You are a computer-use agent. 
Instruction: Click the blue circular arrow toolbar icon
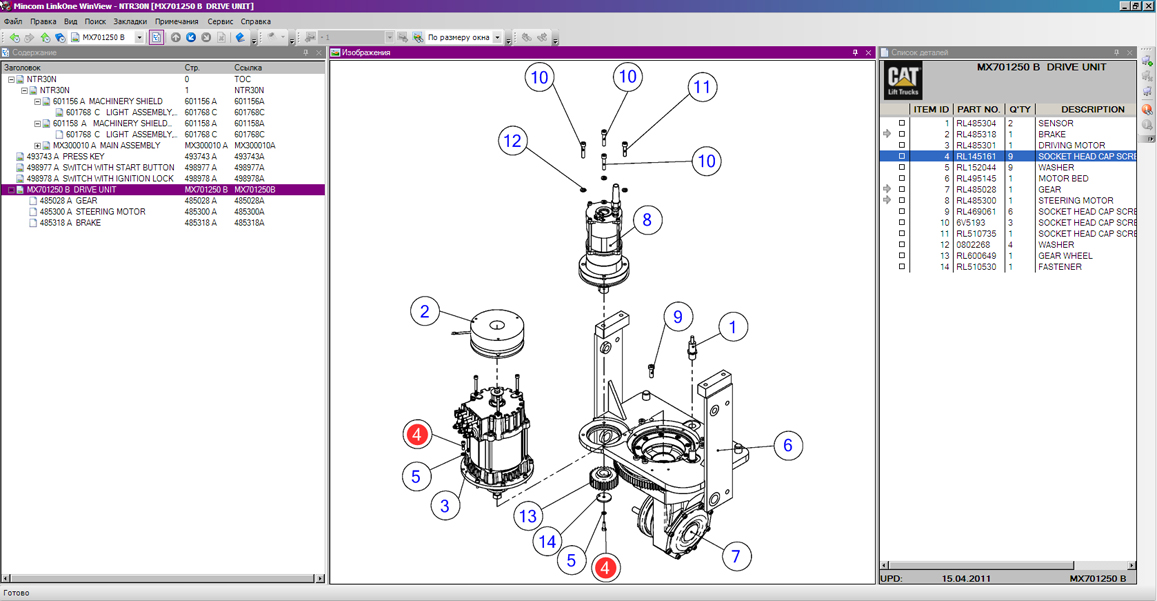click(191, 38)
